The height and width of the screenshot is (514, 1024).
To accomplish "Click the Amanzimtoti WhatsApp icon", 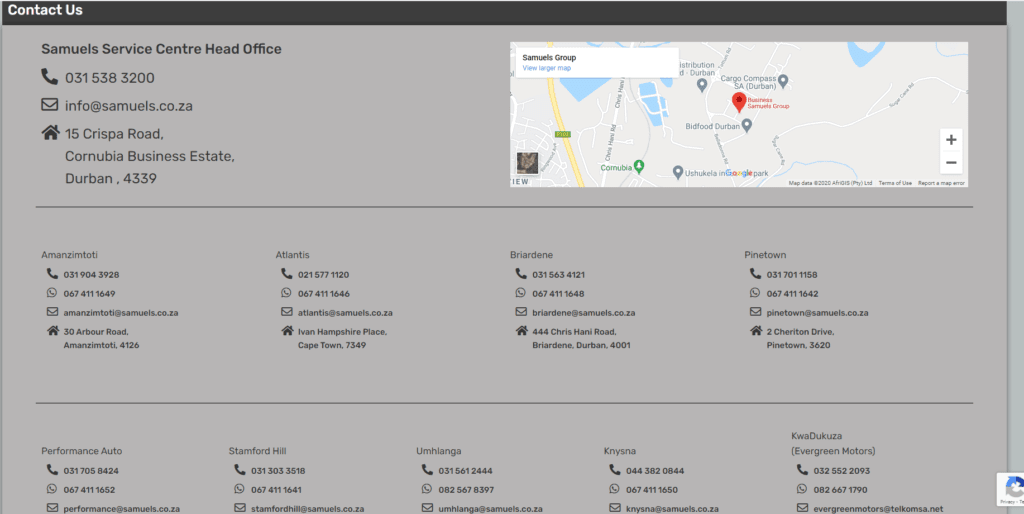I will pos(52,293).
